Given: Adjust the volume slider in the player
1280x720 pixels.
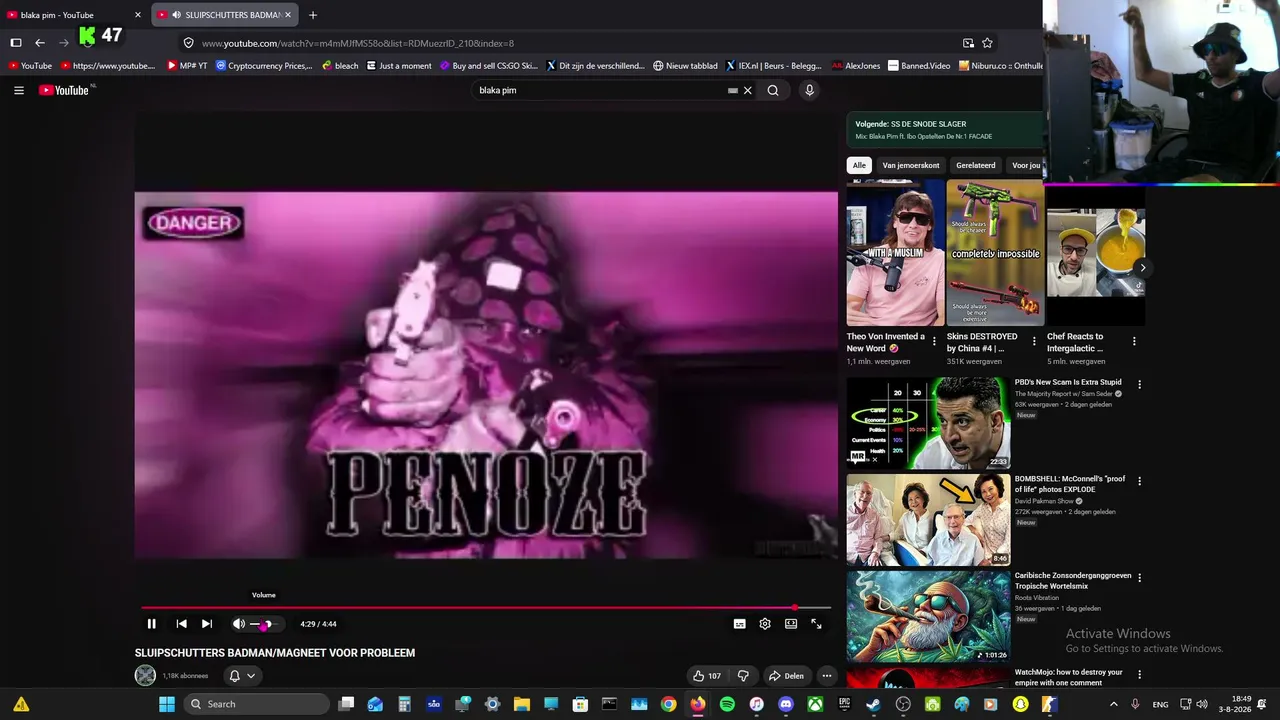Looking at the screenshot, I should (x=262, y=624).
